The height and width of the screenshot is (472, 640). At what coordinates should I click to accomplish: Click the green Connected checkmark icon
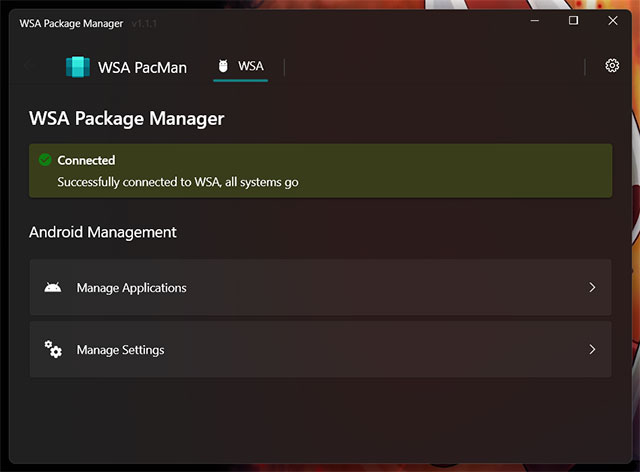(44, 160)
